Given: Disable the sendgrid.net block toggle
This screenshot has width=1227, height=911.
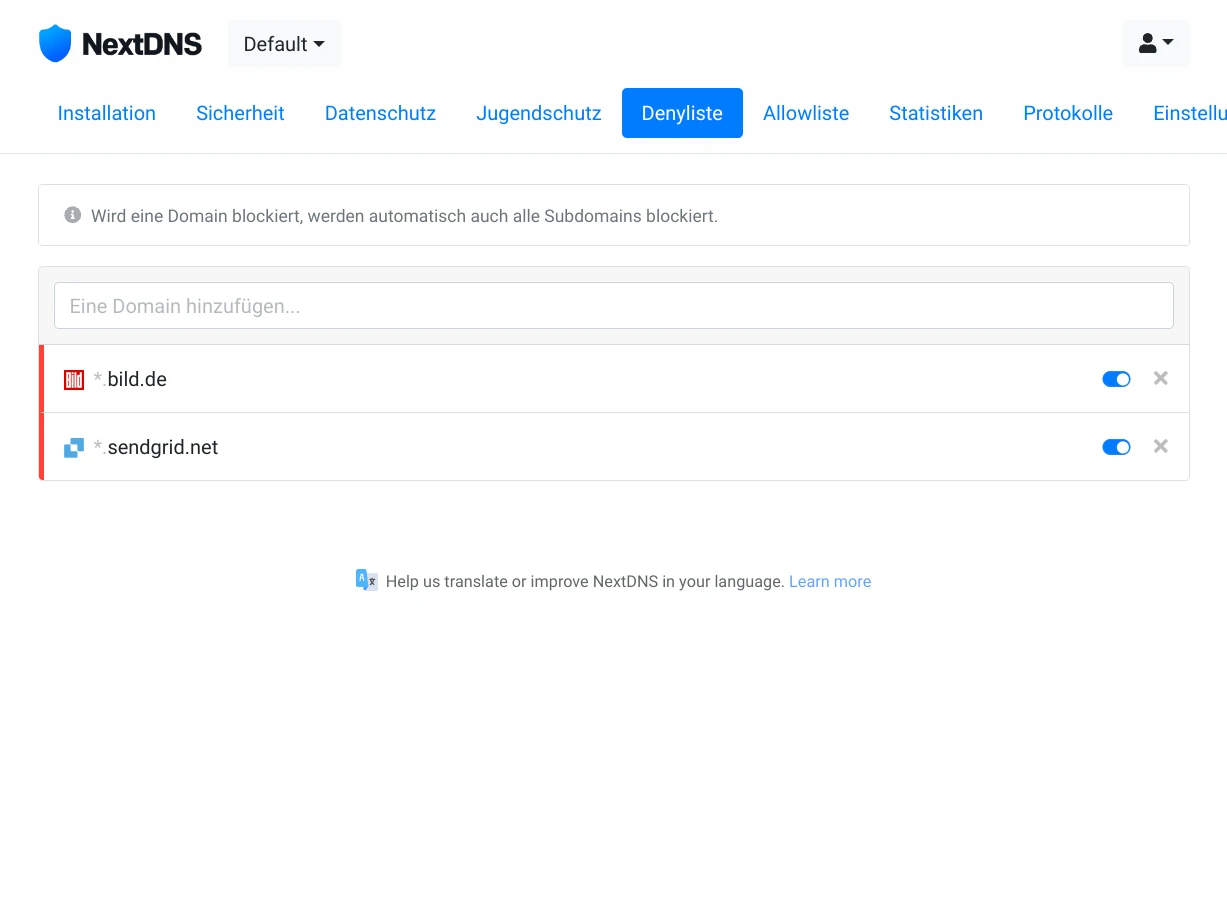Looking at the screenshot, I should (x=1116, y=447).
